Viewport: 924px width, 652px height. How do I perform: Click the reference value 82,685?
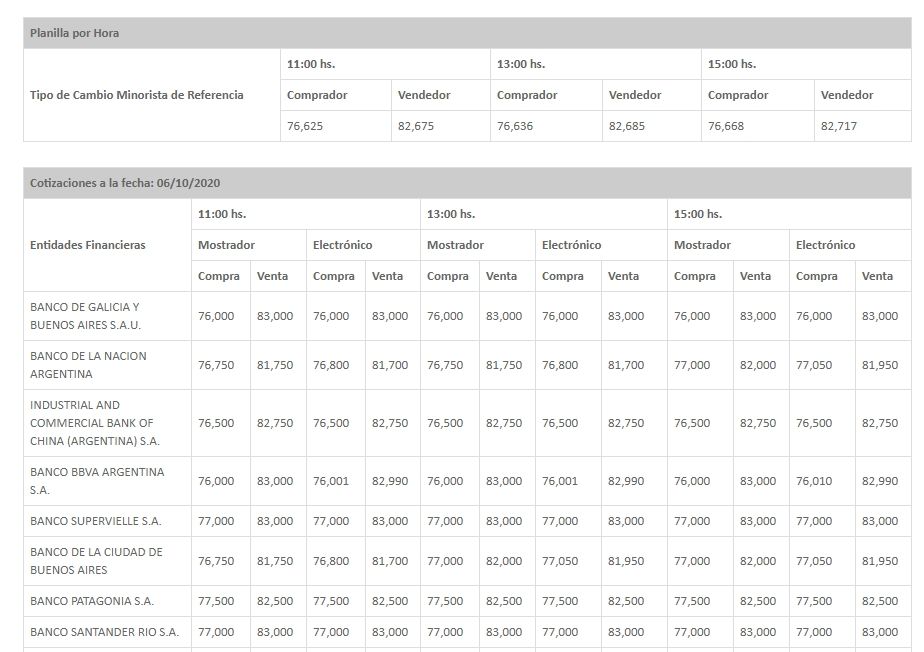[626, 126]
